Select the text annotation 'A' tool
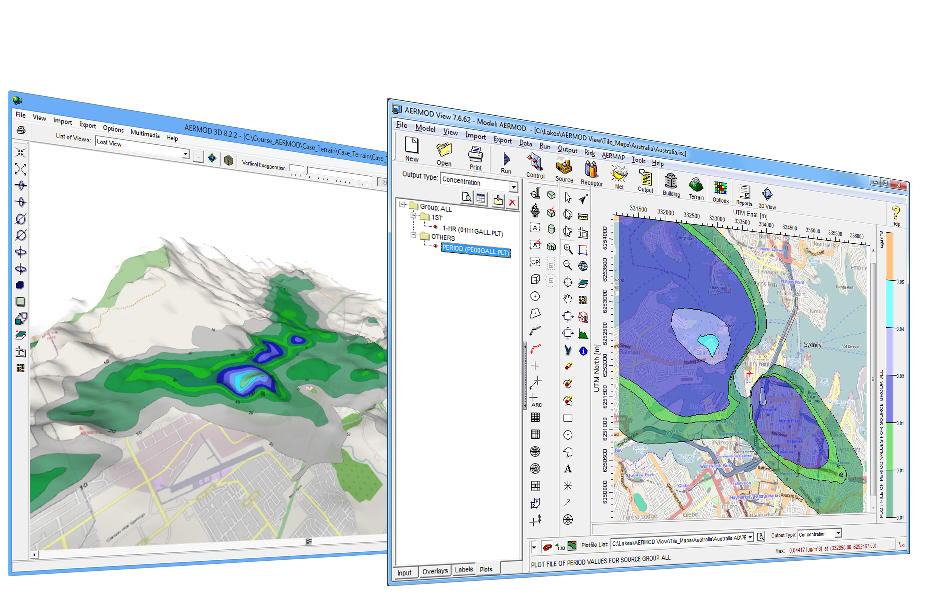 [568, 469]
